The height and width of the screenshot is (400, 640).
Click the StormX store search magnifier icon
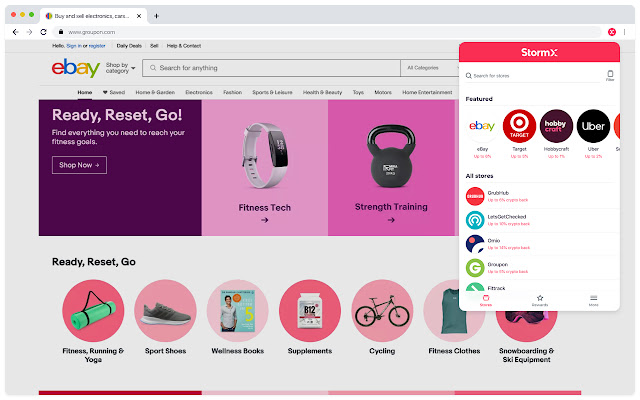coord(469,76)
